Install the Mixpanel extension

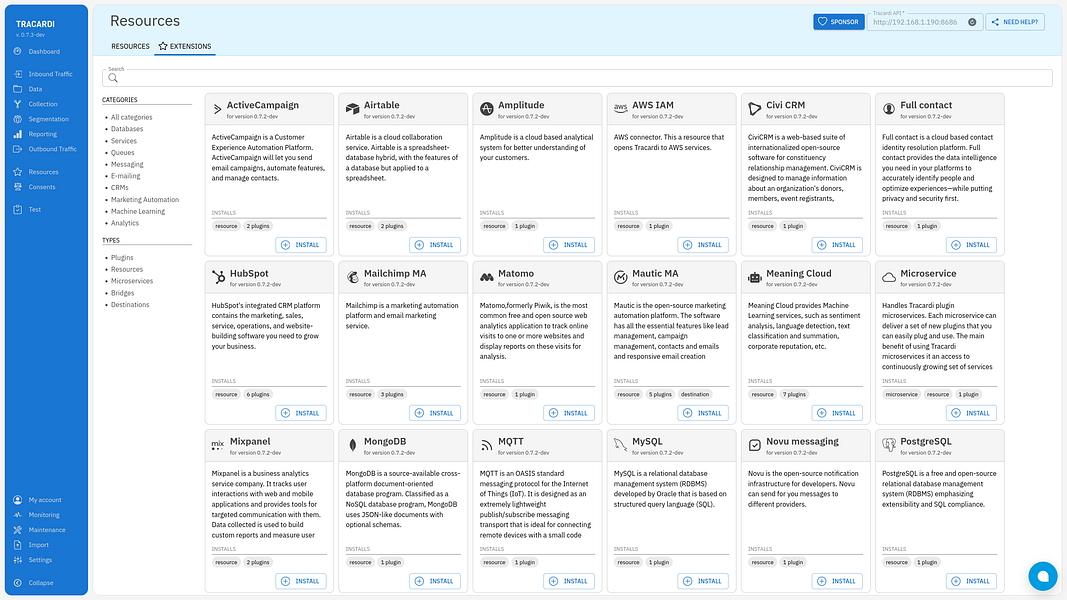(301, 581)
